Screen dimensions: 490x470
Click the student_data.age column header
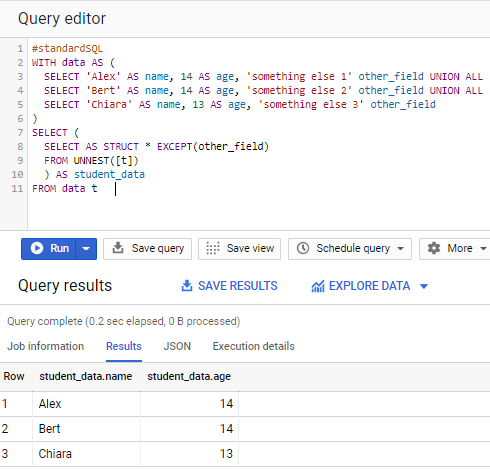(x=189, y=376)
